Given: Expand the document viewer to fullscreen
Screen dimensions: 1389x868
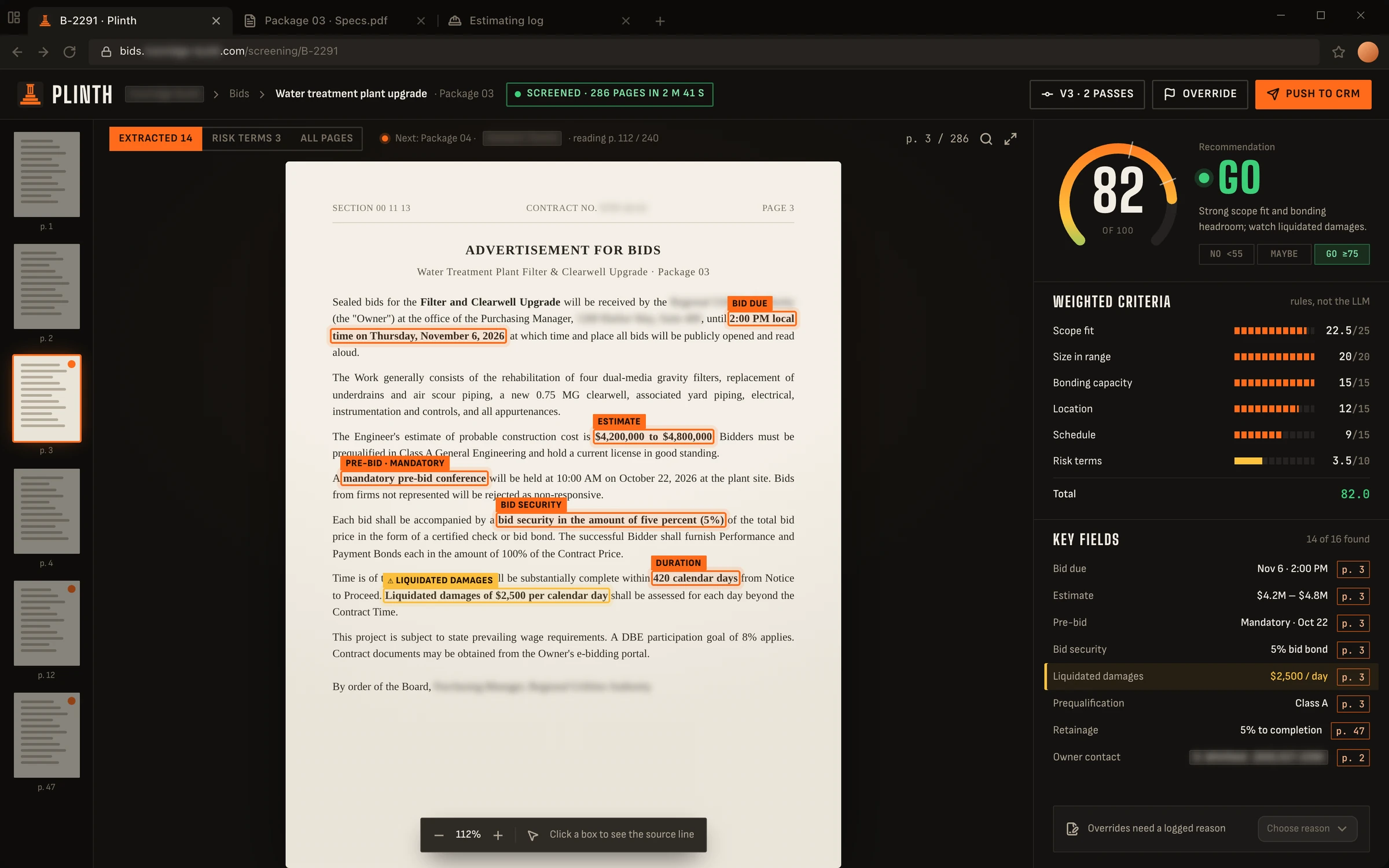Looking at the screenshot, I should pos(1010,139).
